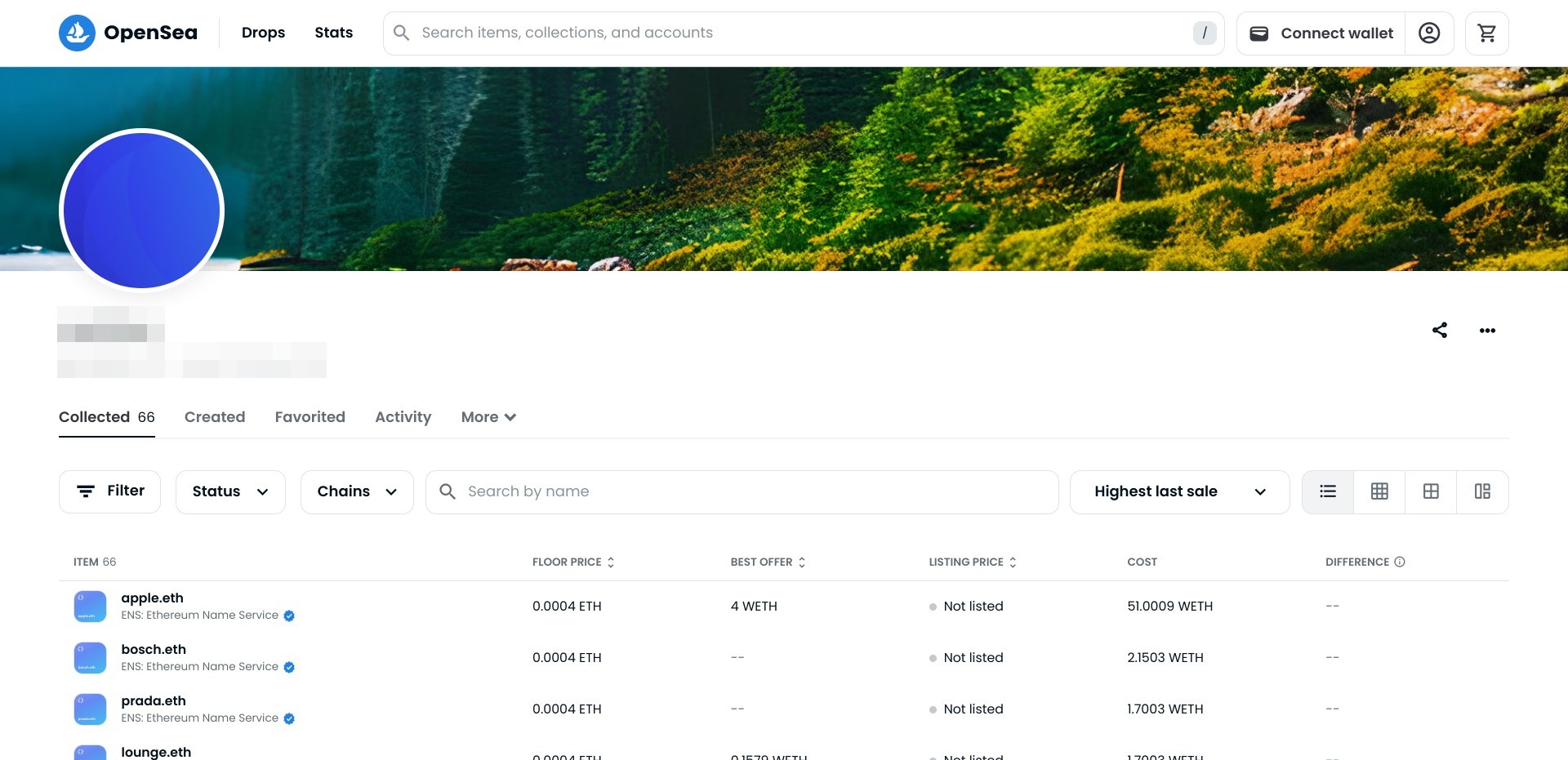Click prada.eth cost 1.7003 WETH

point(1165,709)
